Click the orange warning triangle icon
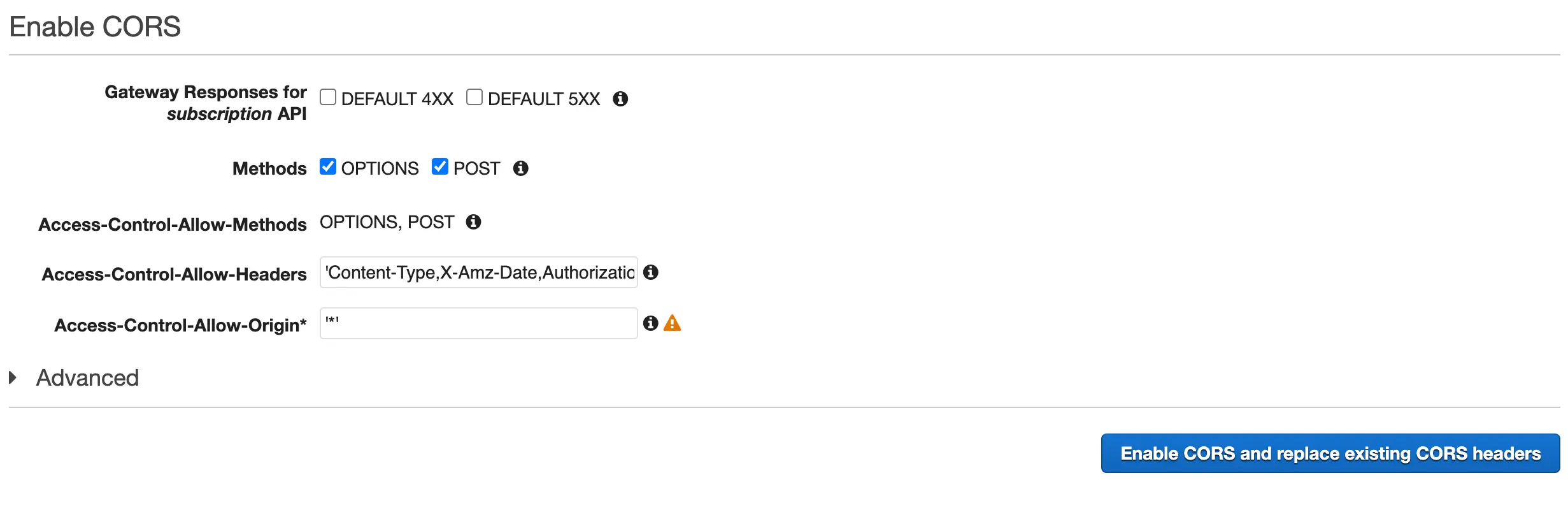Screen dimensions: 1568x510 [672, 323]
